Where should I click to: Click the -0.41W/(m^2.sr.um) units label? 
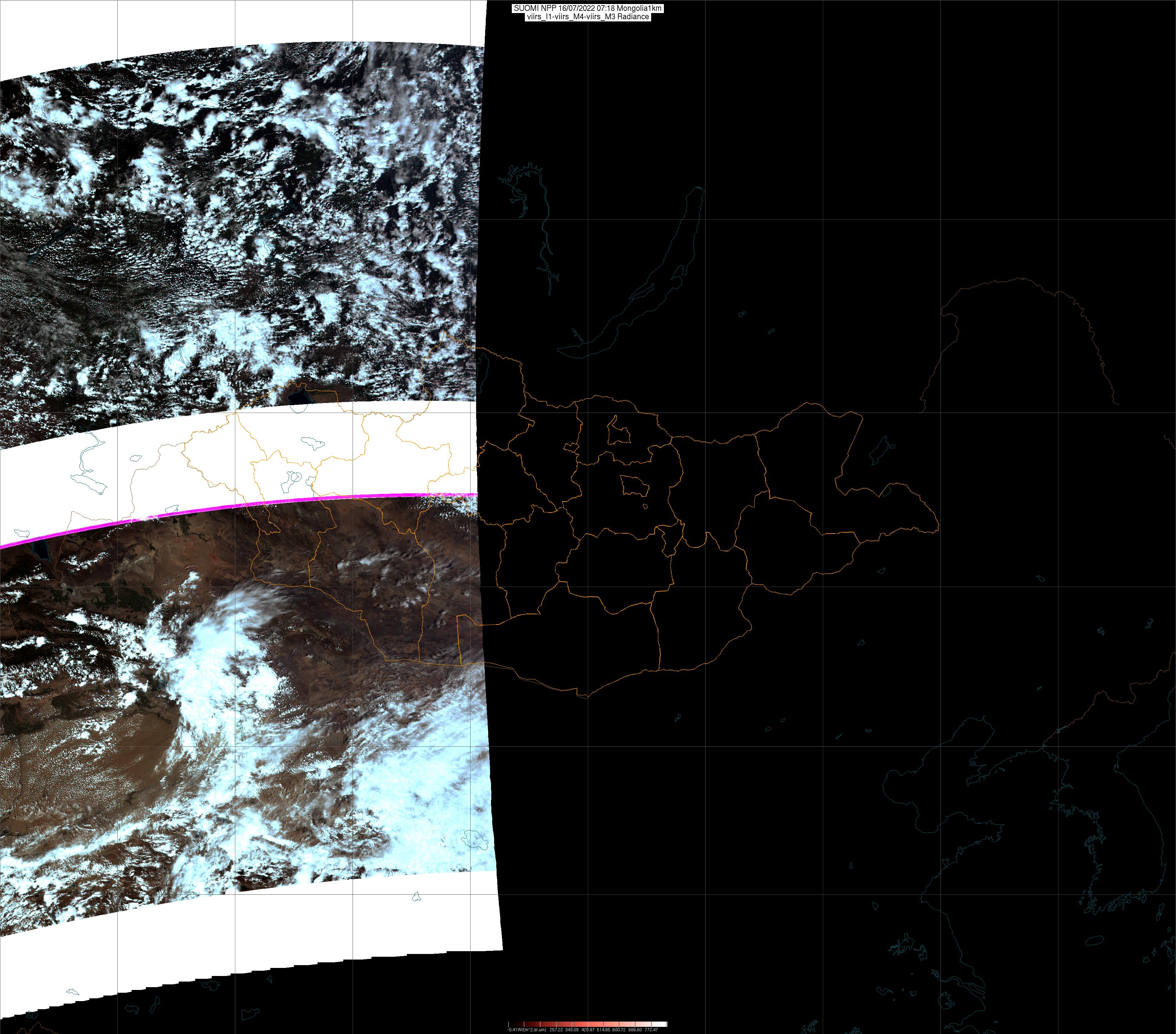pyautogui.click(x=527, y=1029)
